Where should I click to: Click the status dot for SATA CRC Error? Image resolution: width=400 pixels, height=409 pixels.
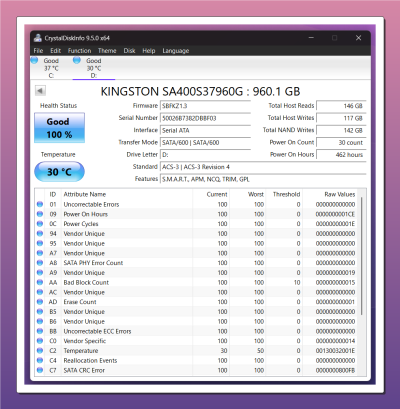pos(40,370)
